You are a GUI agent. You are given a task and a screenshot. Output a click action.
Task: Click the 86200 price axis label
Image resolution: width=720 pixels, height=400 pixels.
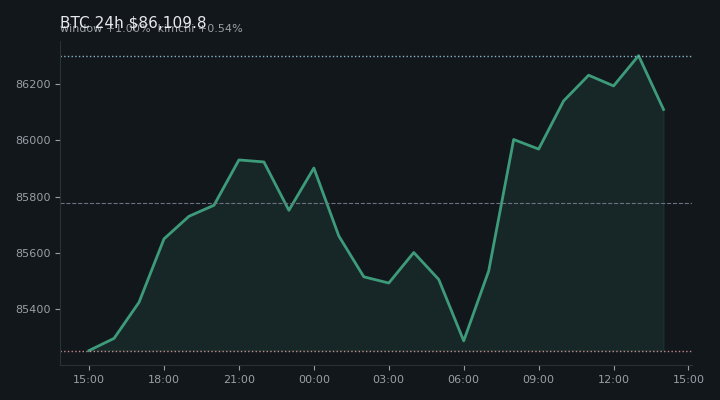pyautogui.click(x=33, y=84)
